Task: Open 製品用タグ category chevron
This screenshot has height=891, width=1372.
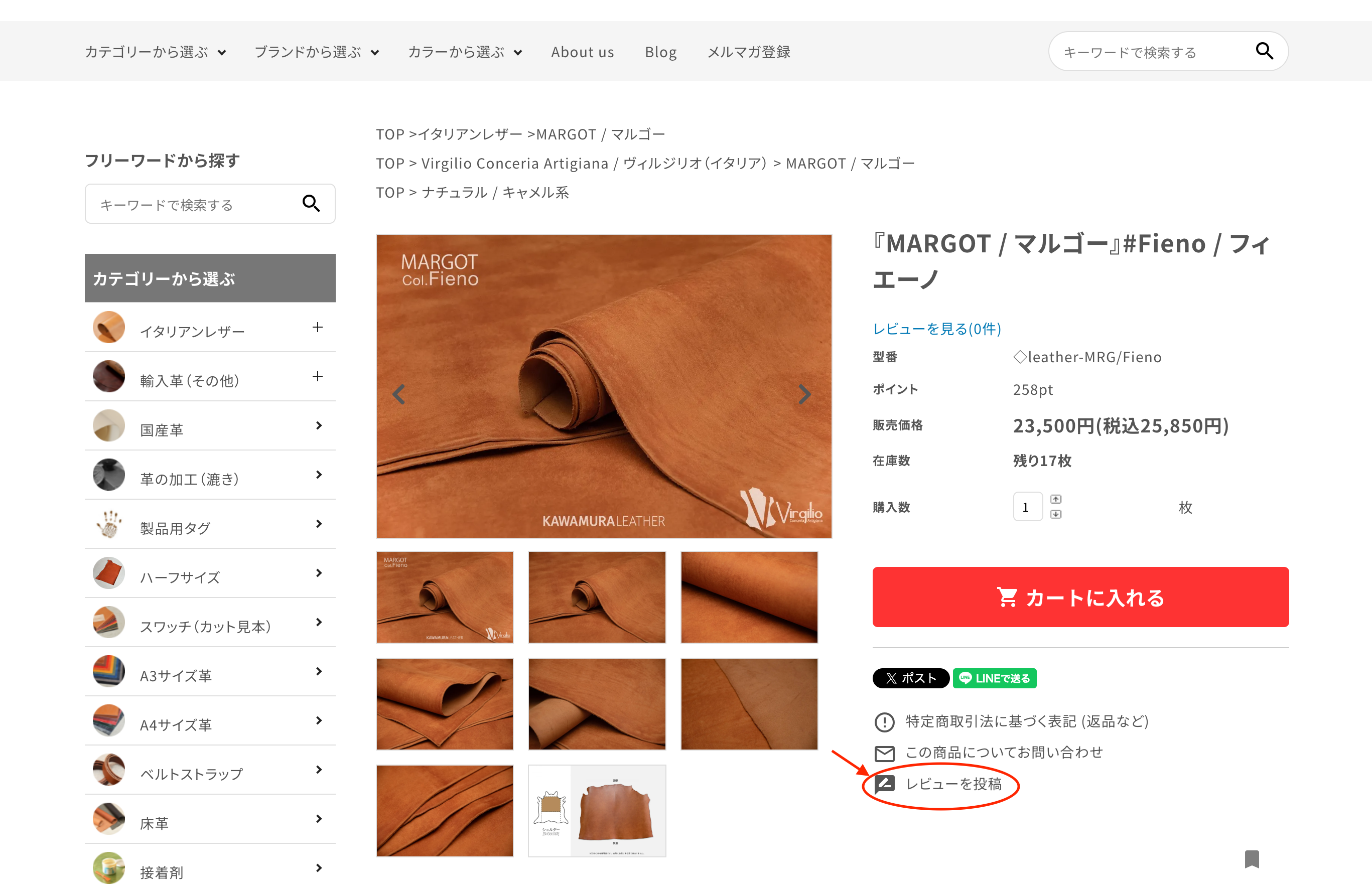Action: coord(319,524)
